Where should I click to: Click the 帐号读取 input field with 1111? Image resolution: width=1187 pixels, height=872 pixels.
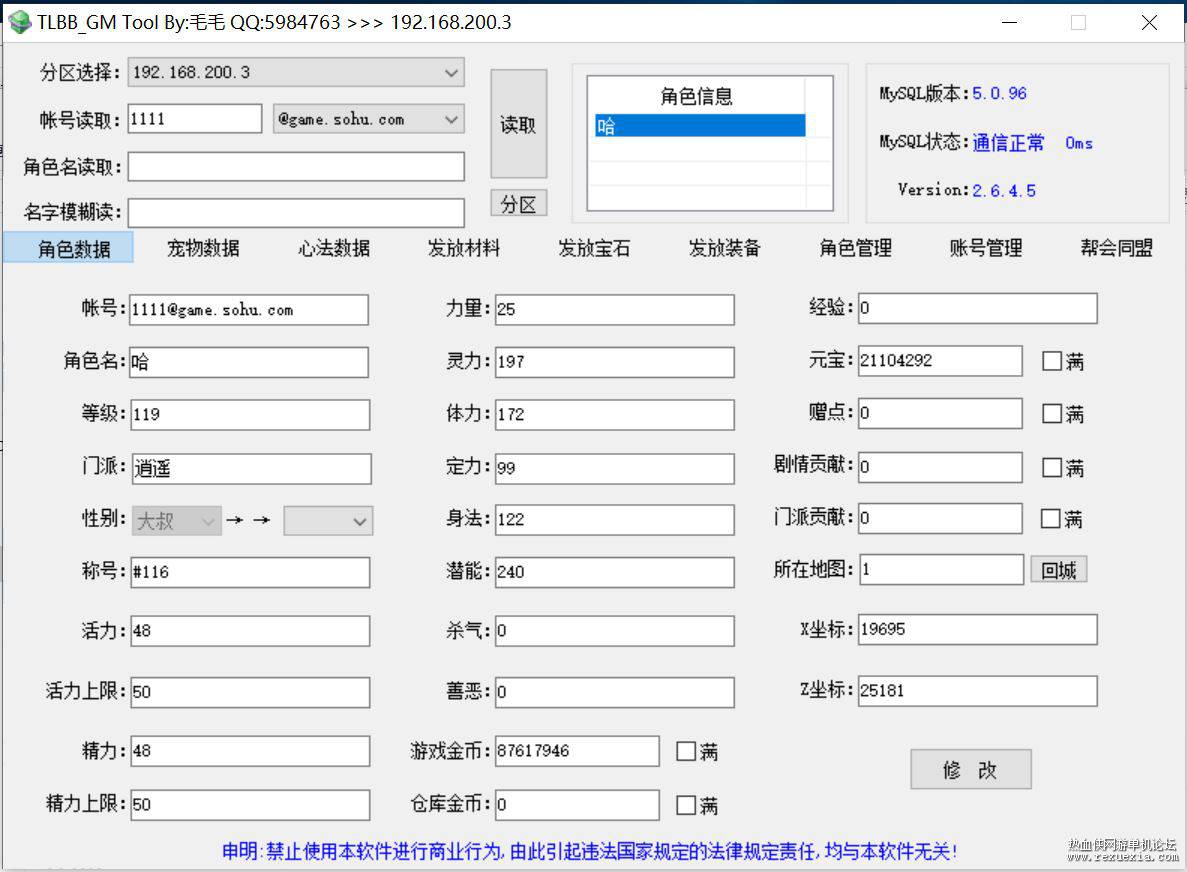(x=195, y=119)
